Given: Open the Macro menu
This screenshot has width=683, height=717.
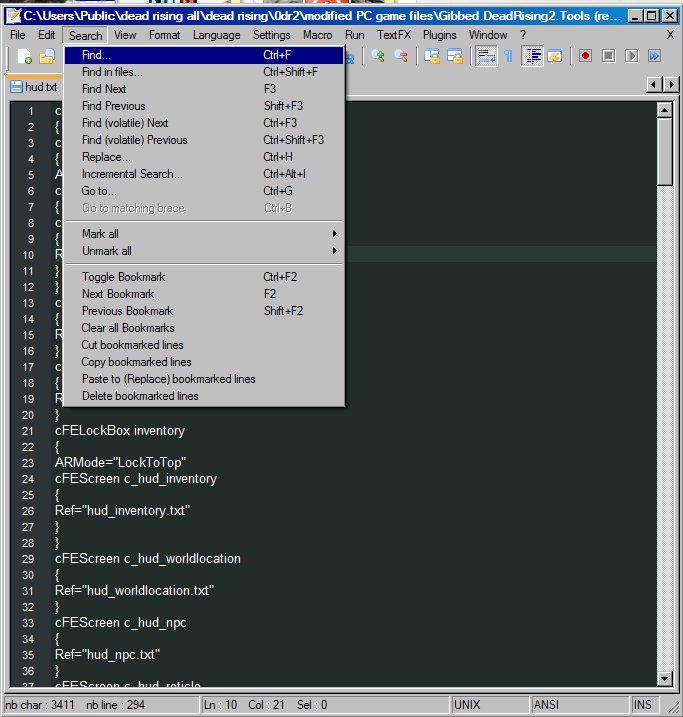Looking at the screenshot, I should click(317, 35).
